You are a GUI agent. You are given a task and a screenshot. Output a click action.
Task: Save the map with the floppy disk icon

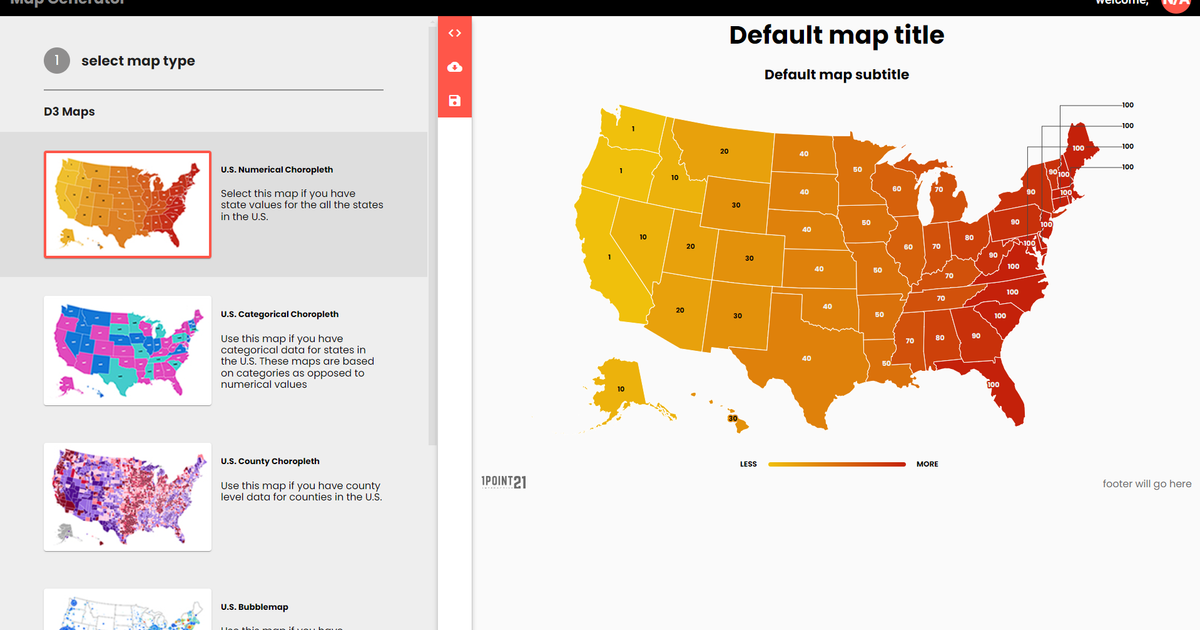[x=455, y=100]
